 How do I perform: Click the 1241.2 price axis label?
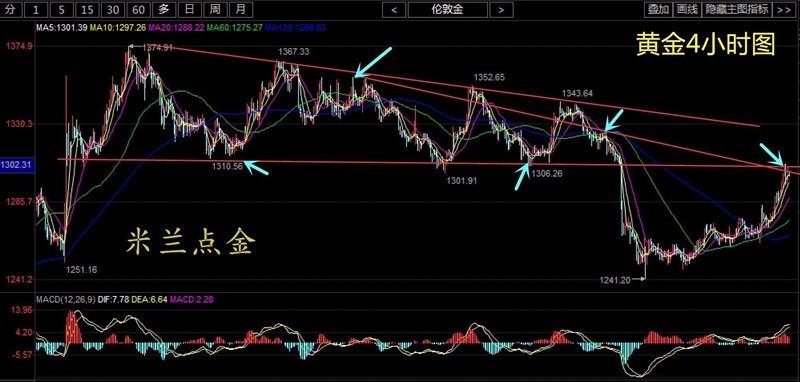pos(20,279)
